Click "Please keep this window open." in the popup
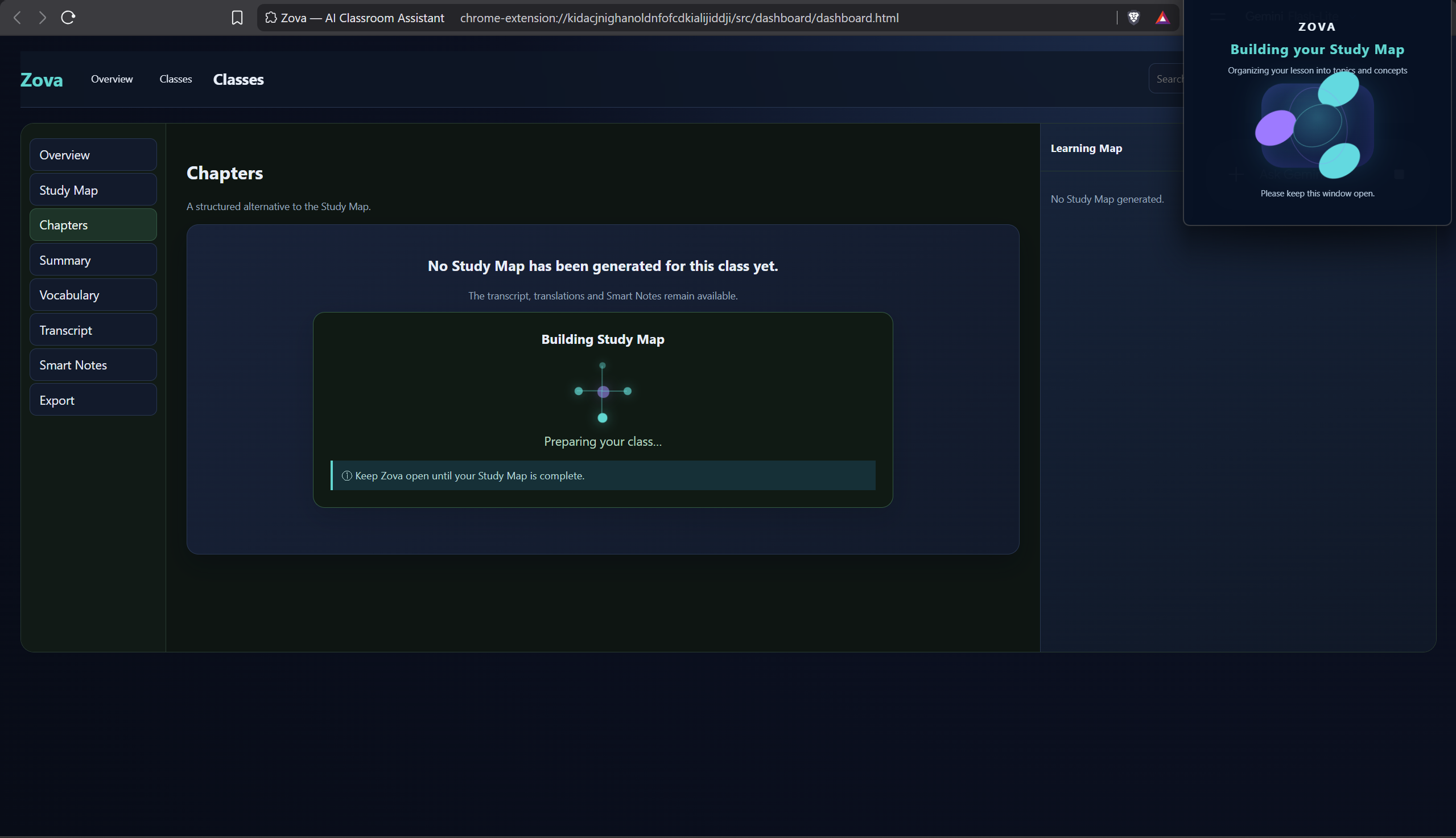 pyautogui.click(x=1317, y=194)
